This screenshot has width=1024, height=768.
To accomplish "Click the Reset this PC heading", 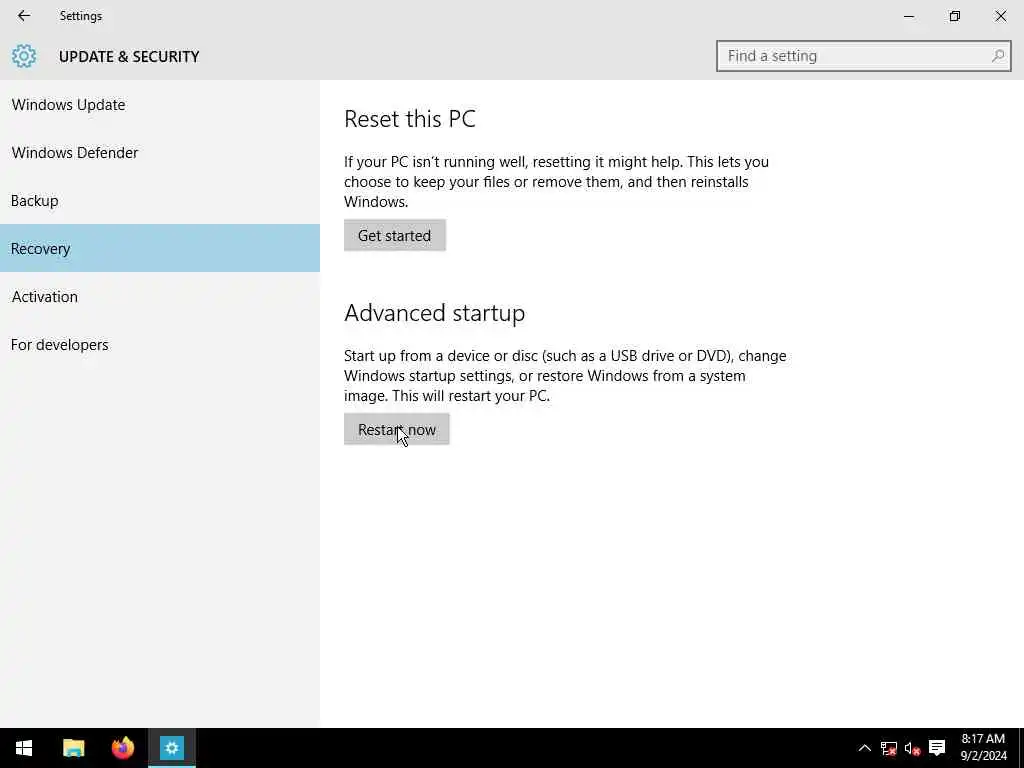I will tap(409, 119).
